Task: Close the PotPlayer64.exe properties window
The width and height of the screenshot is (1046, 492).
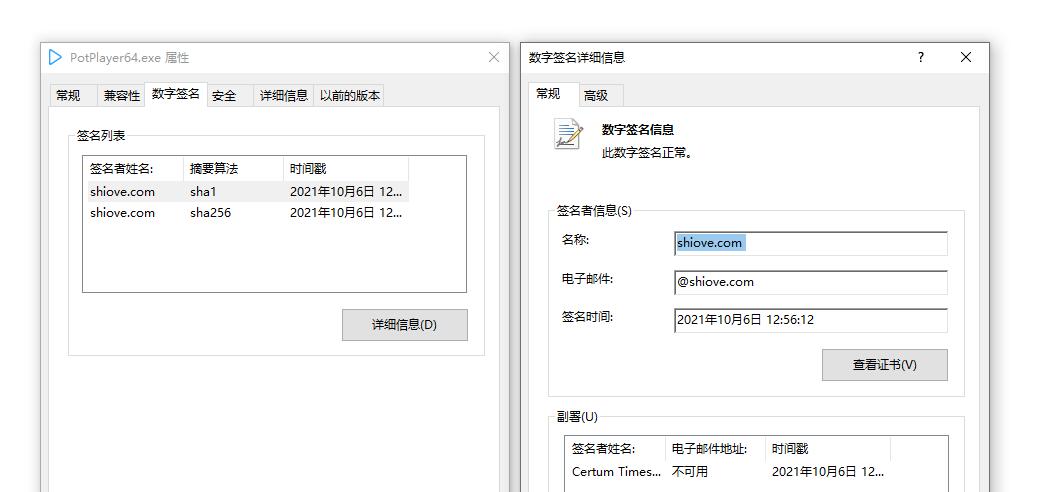Action: coord(494,57)
